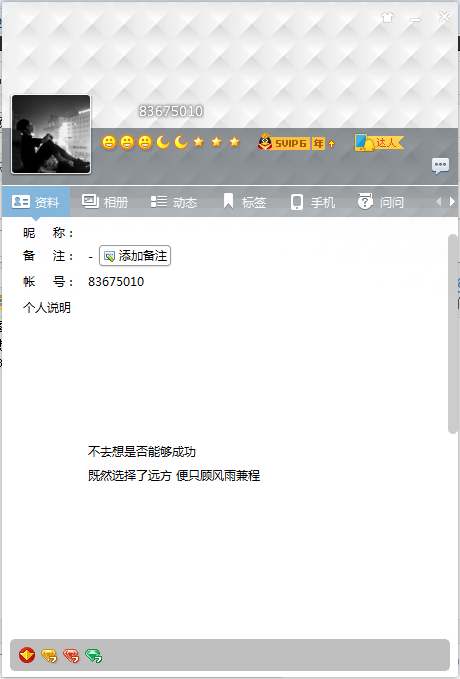460x679 pixels.
Task: Click the vertical scrollbar in the profile panel
Action: coord(453,333)
